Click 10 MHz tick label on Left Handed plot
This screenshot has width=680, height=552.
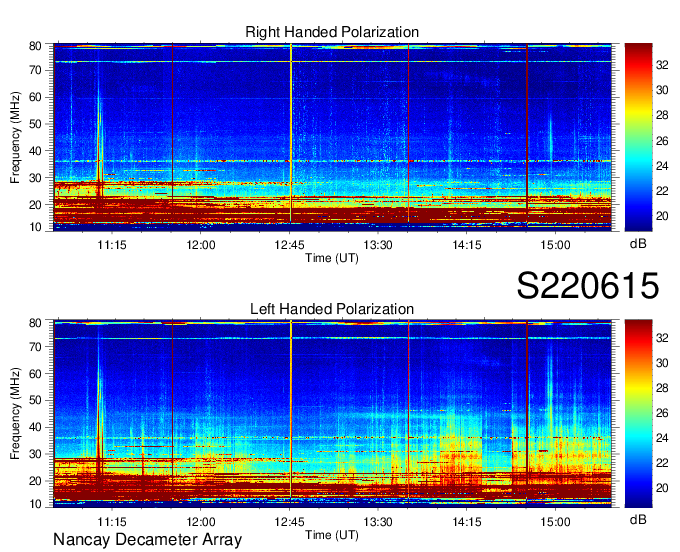(x=35, y=504)
